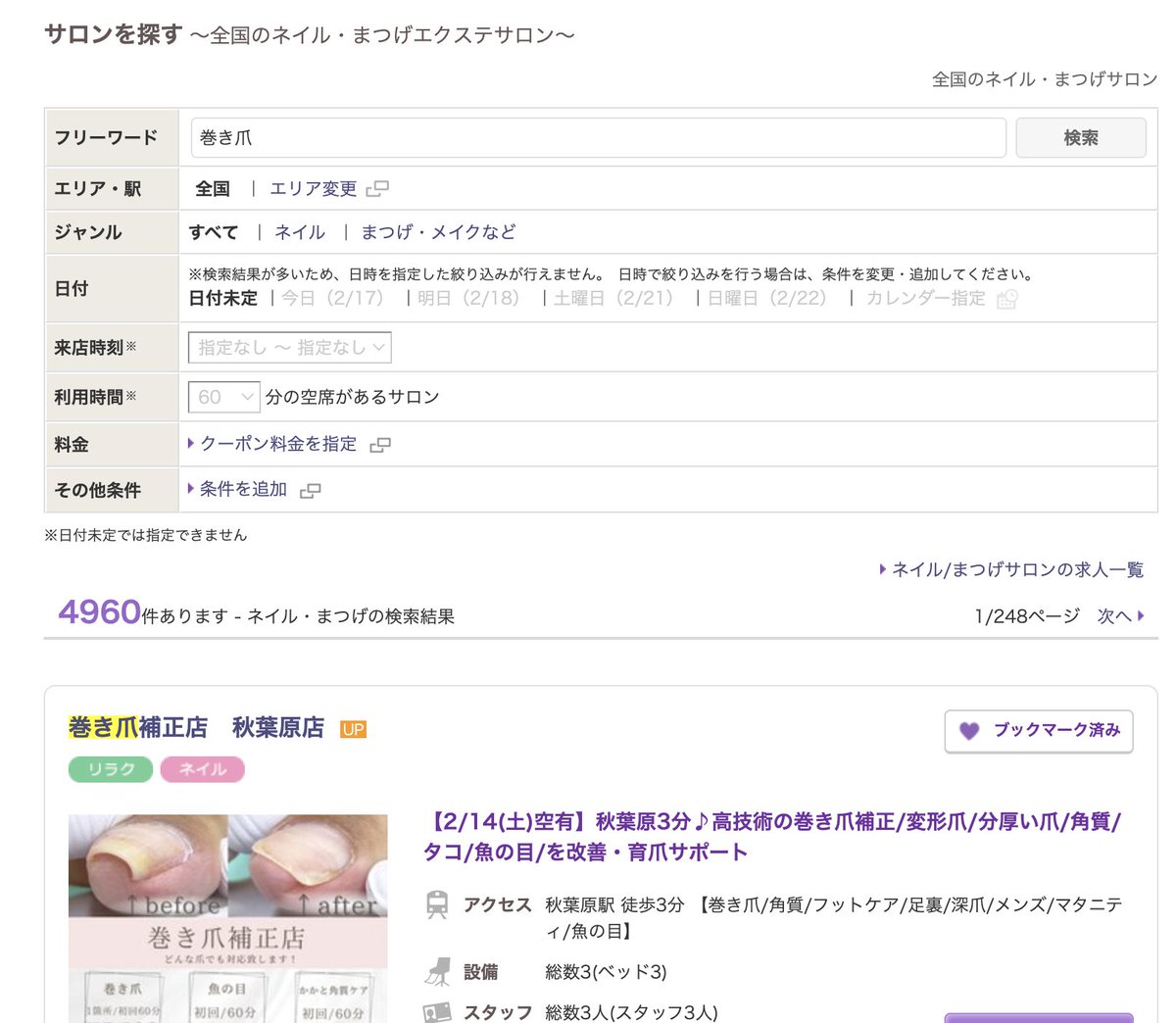Image resolution: width=1176 pixels, height=1023 pixels.
Task: Click the pink ネイル category tag
Action: pos(203,769)
